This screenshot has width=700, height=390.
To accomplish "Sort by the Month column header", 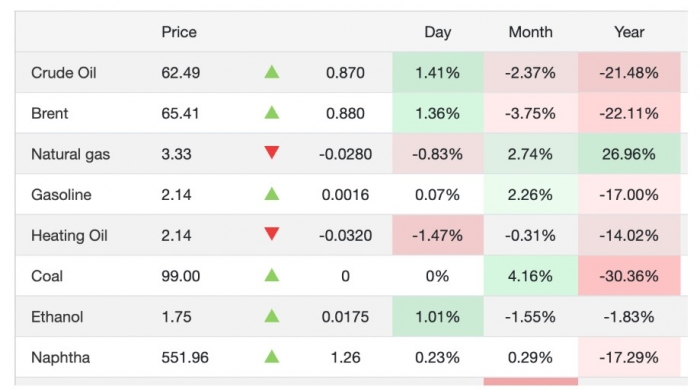I will point(530,32).
